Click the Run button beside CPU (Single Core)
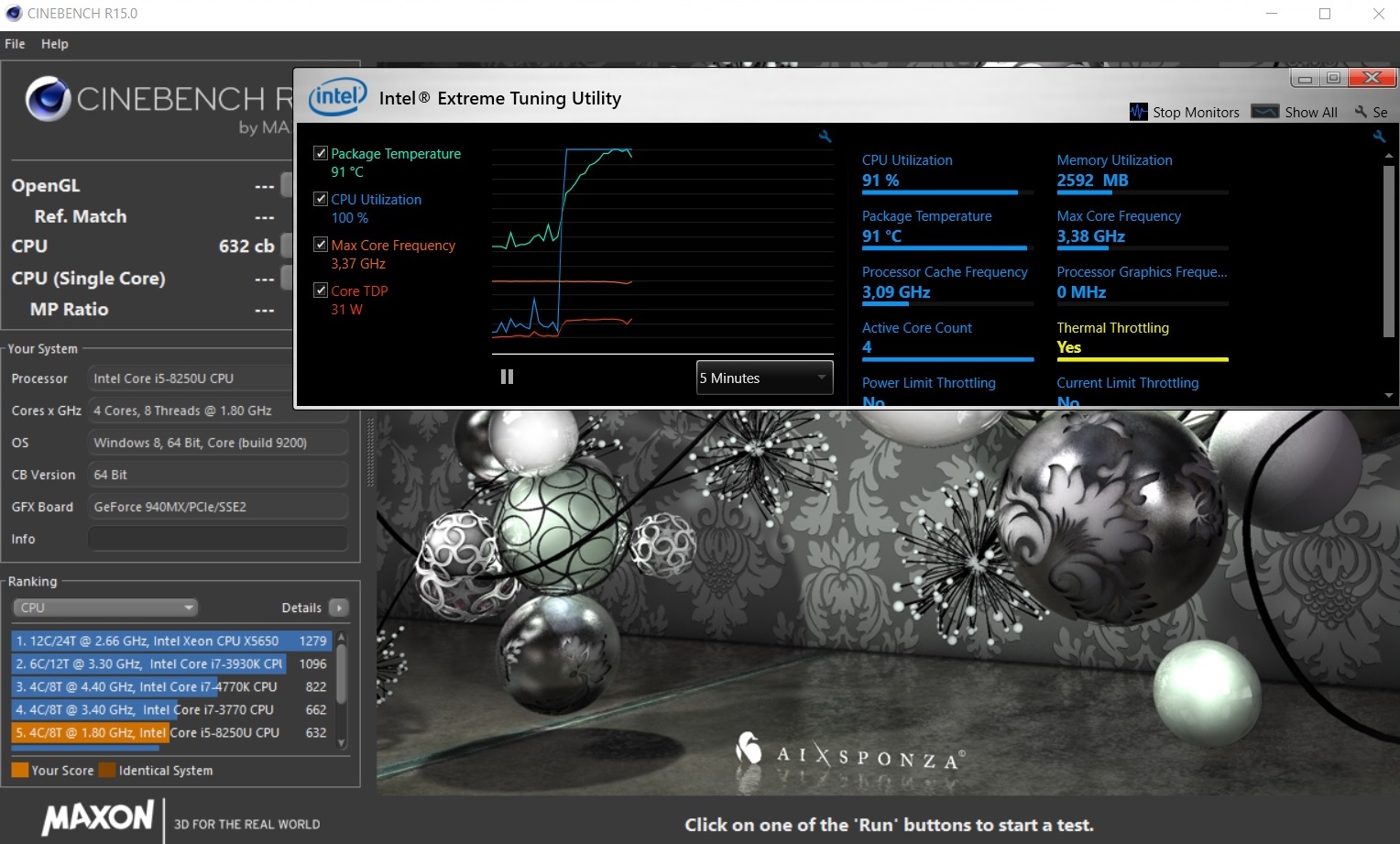Image resolution: width=1400 pixels, height=844 pixels. coord(286,278)
